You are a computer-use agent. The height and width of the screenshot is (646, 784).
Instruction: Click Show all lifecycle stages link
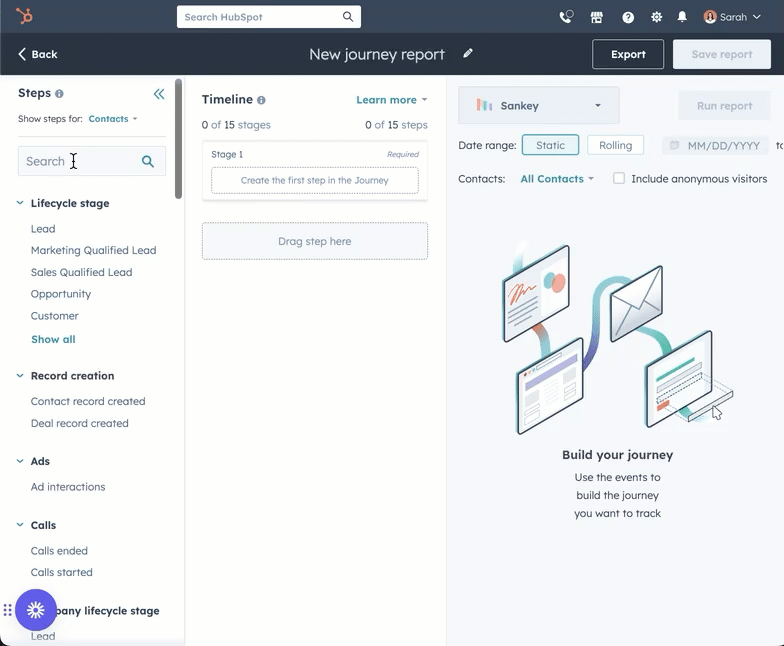click(53, 340)
